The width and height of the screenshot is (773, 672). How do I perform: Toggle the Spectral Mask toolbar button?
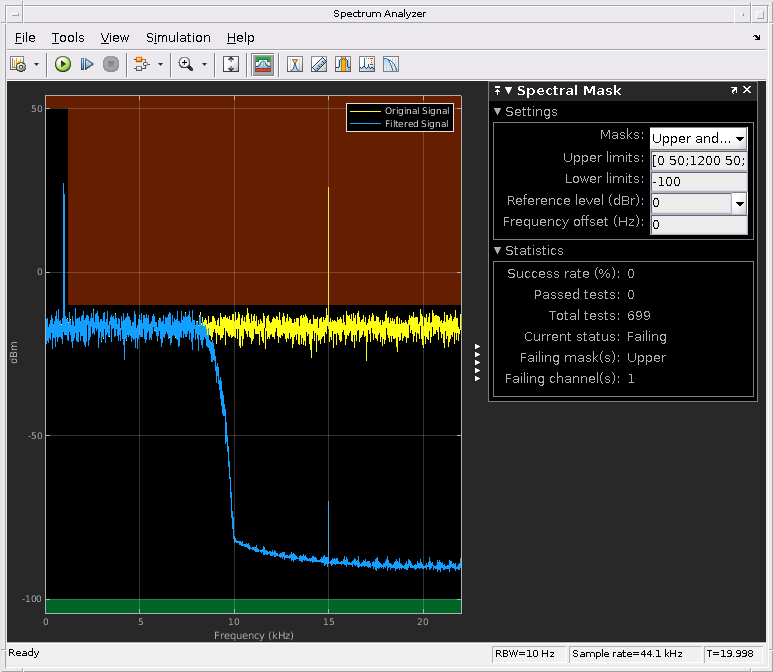pos(263,64)
